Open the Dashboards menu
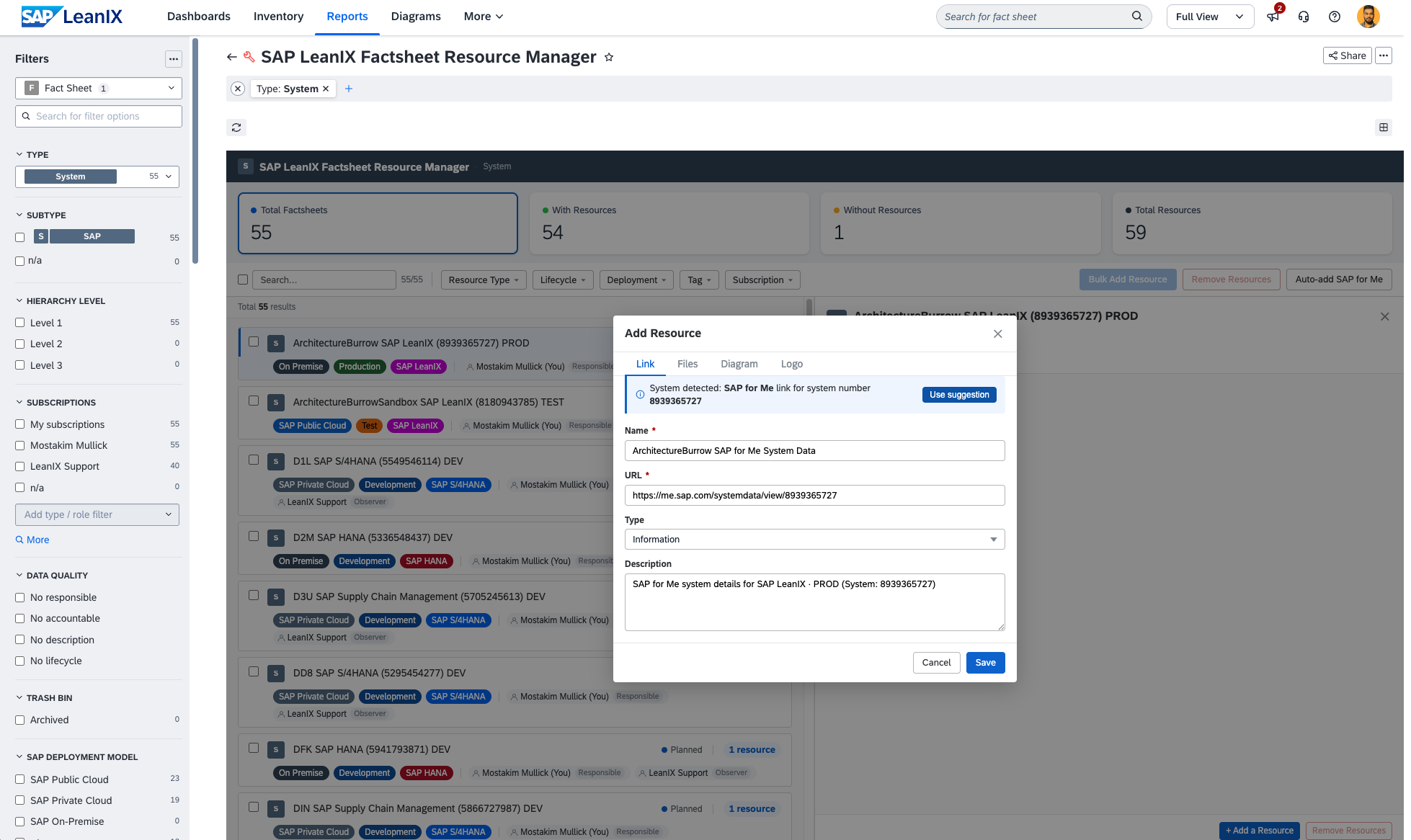The image size is (1411, 840). (199, 16)
